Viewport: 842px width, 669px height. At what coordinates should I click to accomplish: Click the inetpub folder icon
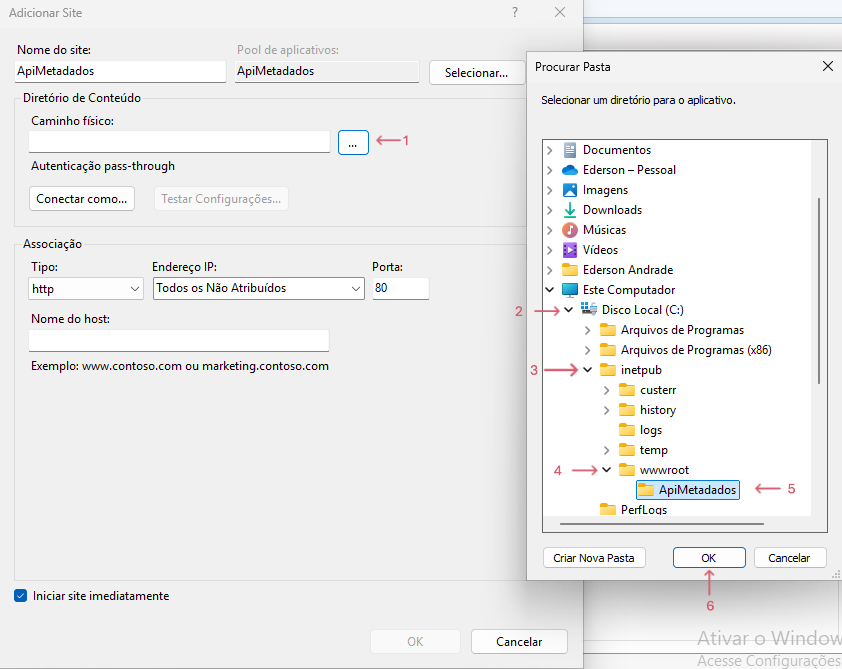click(608, 370)
